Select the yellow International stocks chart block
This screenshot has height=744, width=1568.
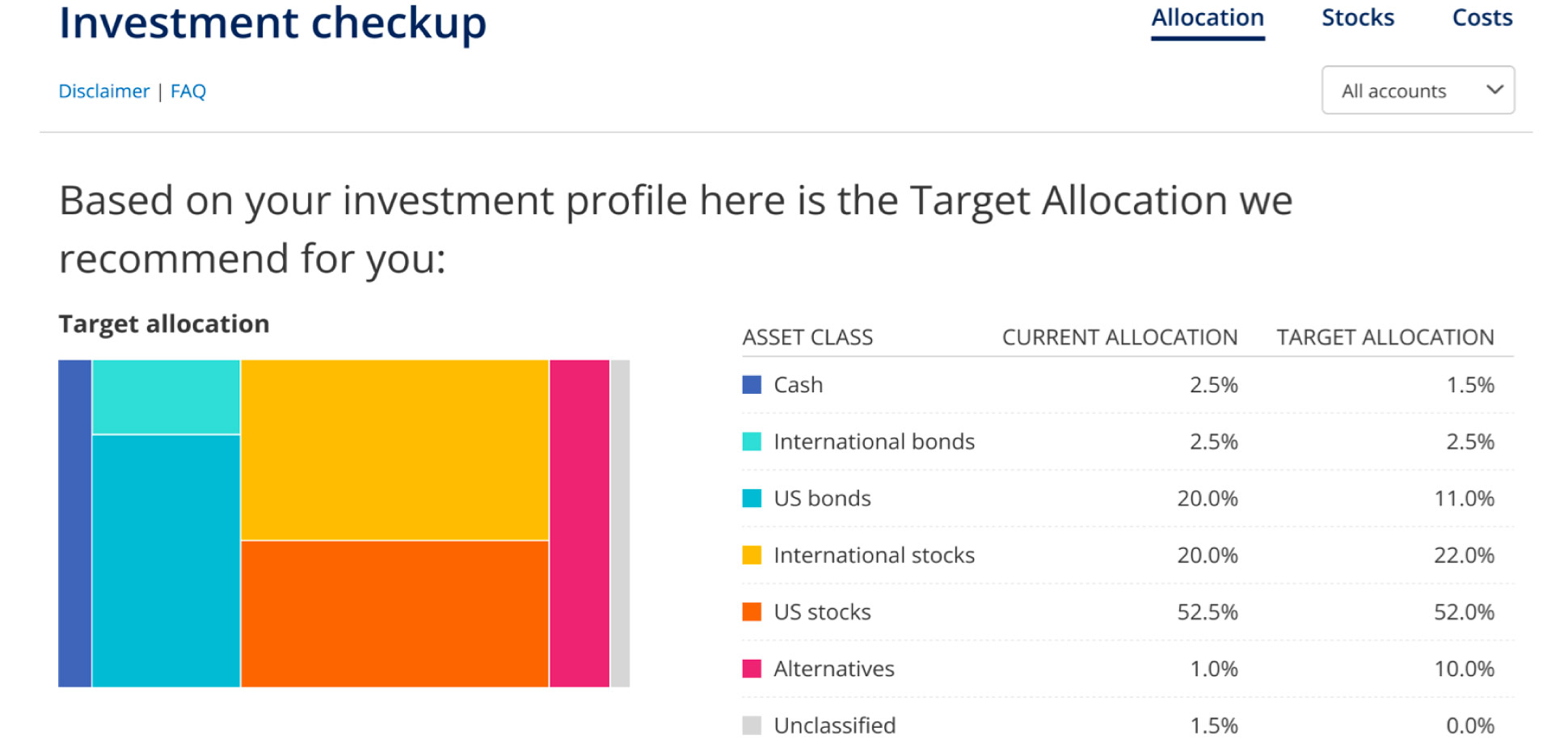[x=394, y=450]
